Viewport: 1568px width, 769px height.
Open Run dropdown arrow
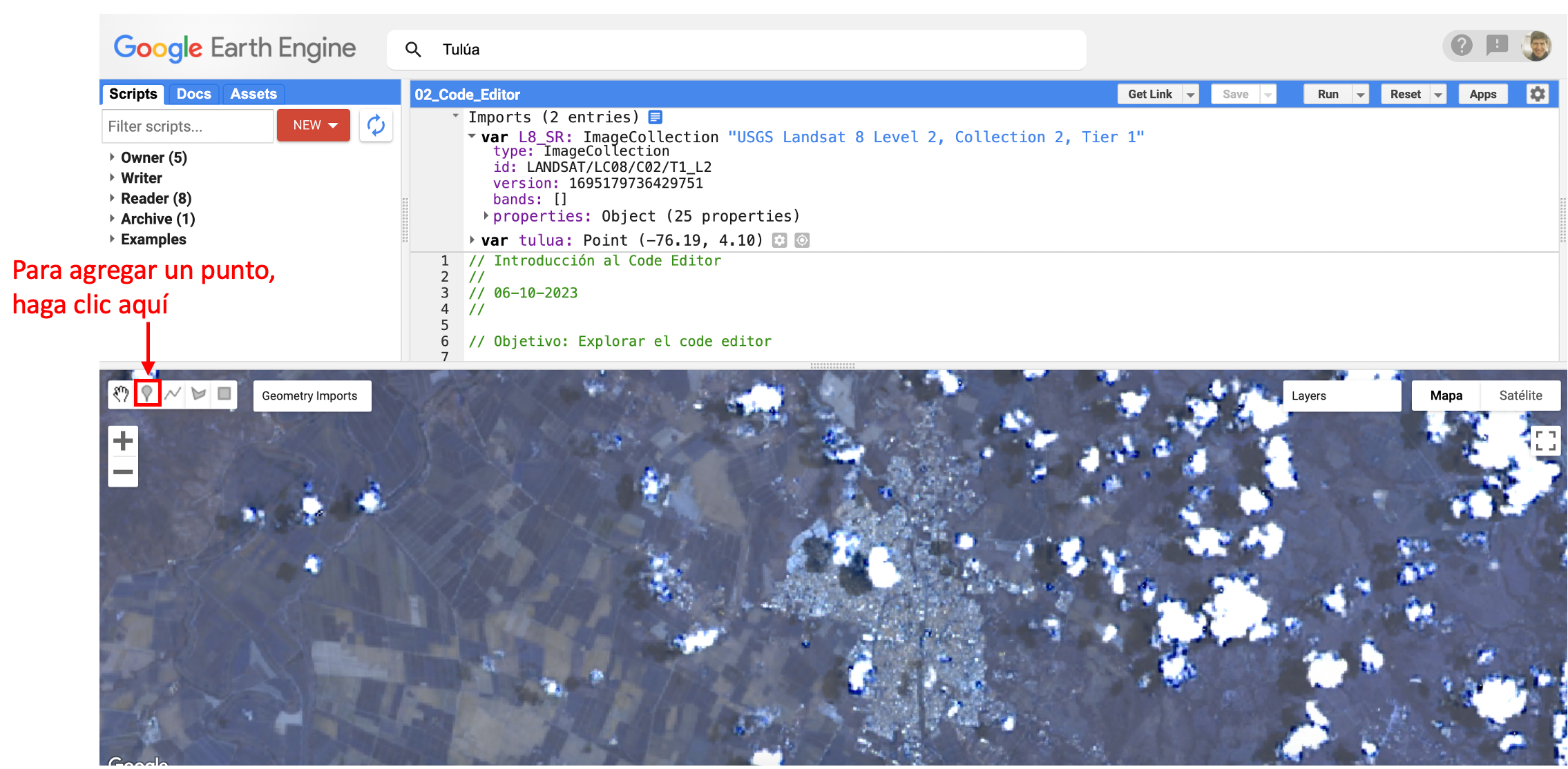coord(1360,95)
